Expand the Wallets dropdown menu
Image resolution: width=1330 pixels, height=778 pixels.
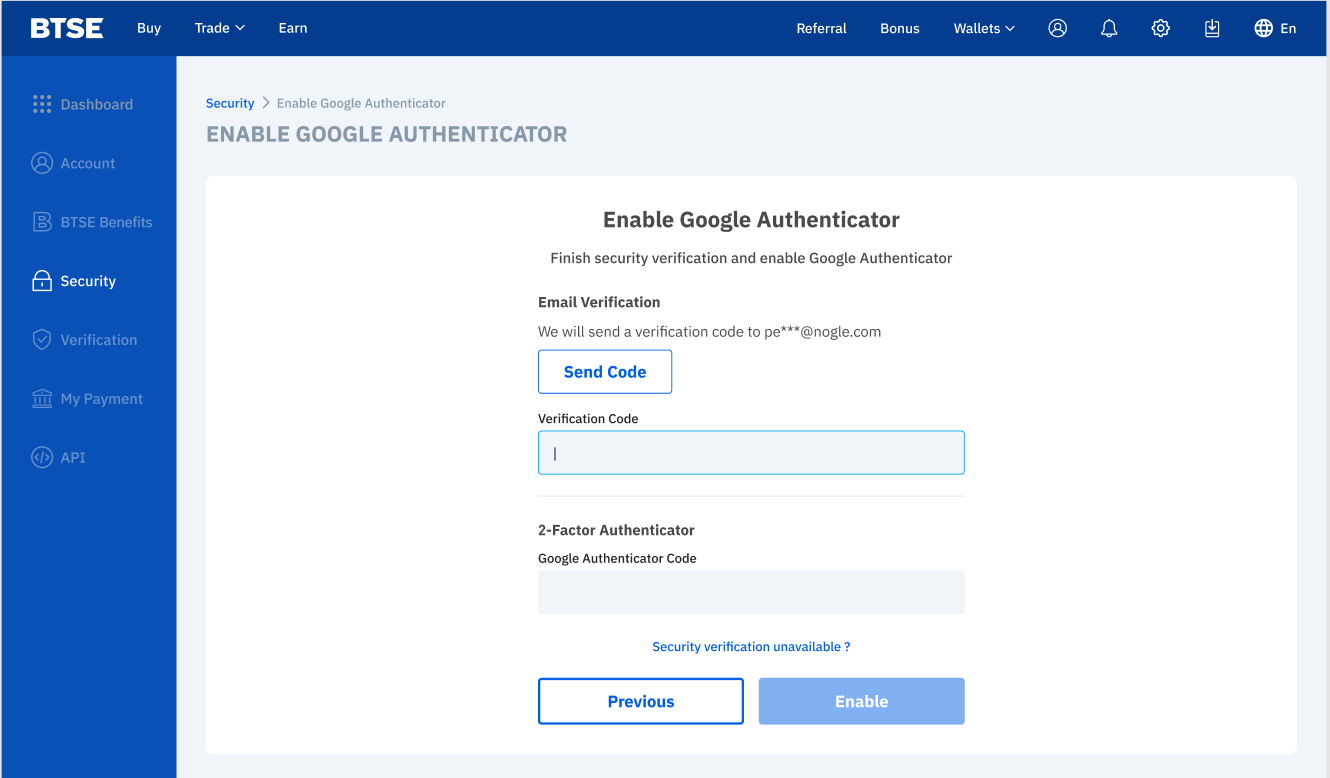984,28
